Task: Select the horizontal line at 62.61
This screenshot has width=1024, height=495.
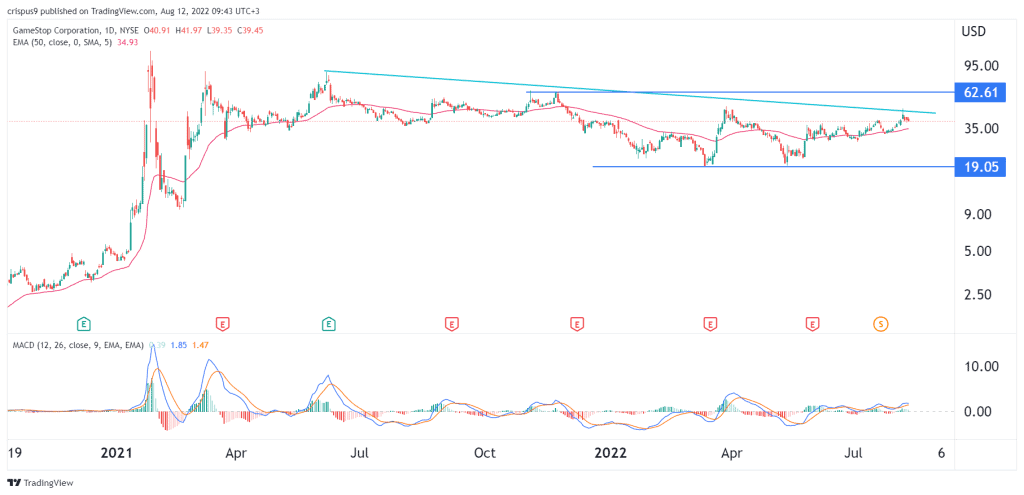Action: [741, 92]
